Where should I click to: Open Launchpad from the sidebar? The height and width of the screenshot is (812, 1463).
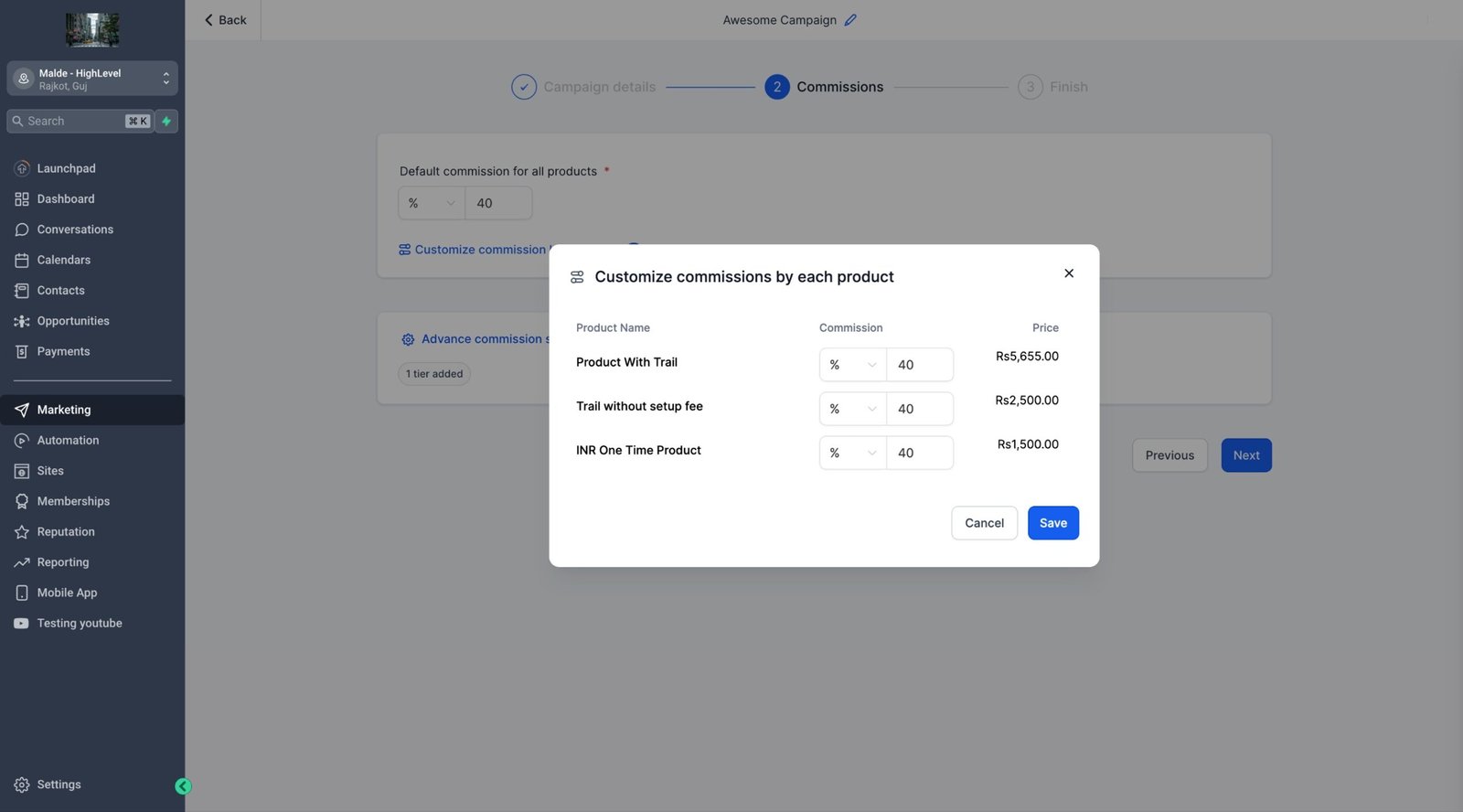(x=66, y=168)
